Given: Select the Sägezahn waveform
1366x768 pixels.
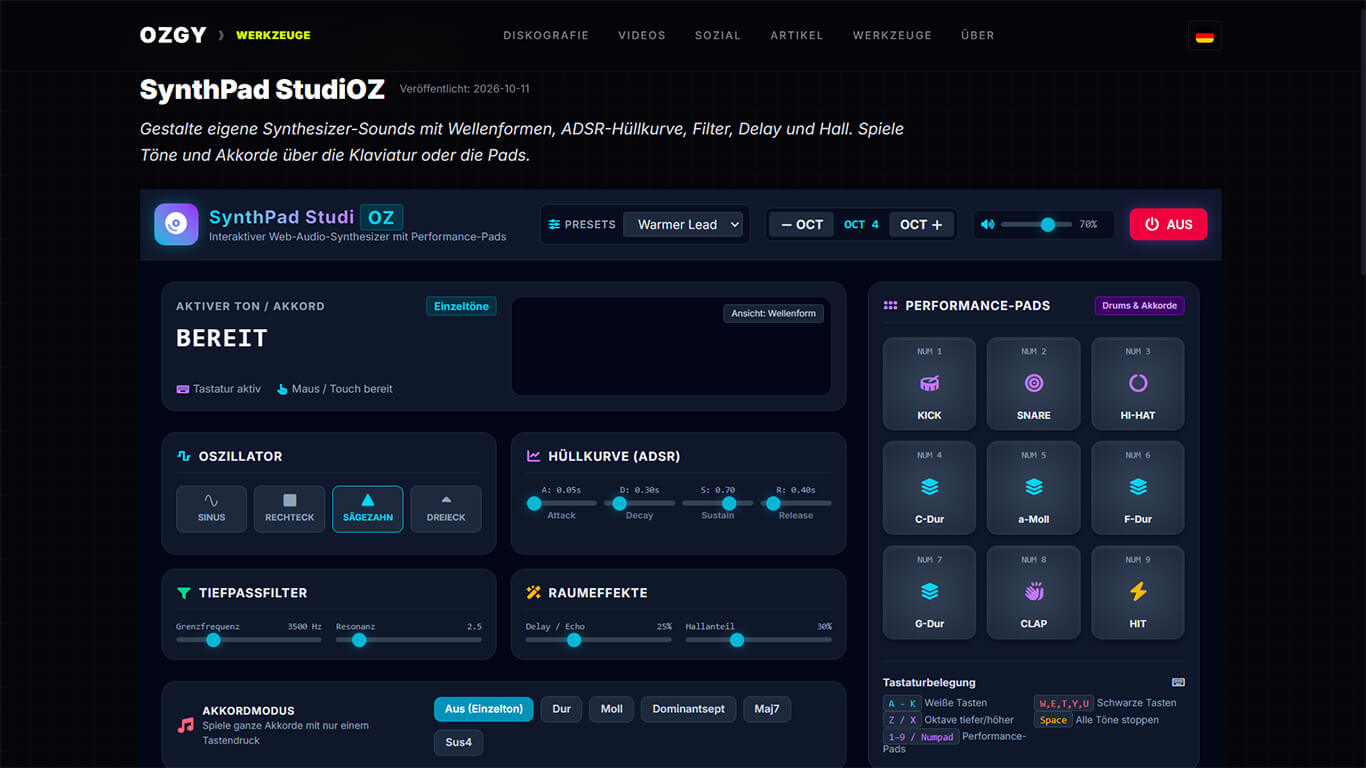Looking at the screenshot, I should 368,509.
